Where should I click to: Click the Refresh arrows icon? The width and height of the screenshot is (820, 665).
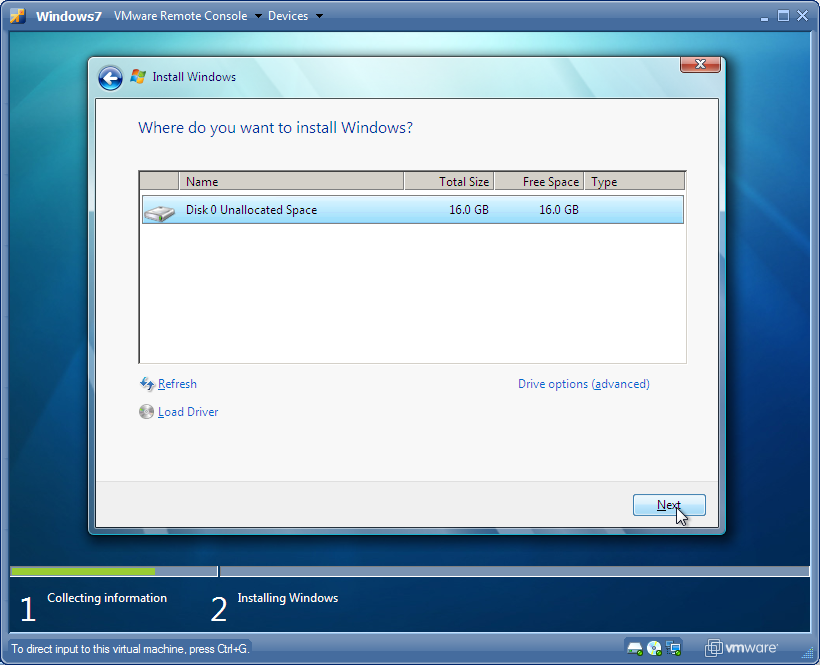click(x=147, y=384)
